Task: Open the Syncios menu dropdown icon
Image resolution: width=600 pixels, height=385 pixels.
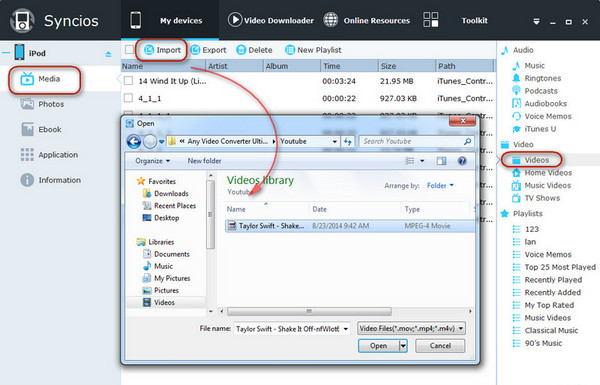Action: click(536, 22)
